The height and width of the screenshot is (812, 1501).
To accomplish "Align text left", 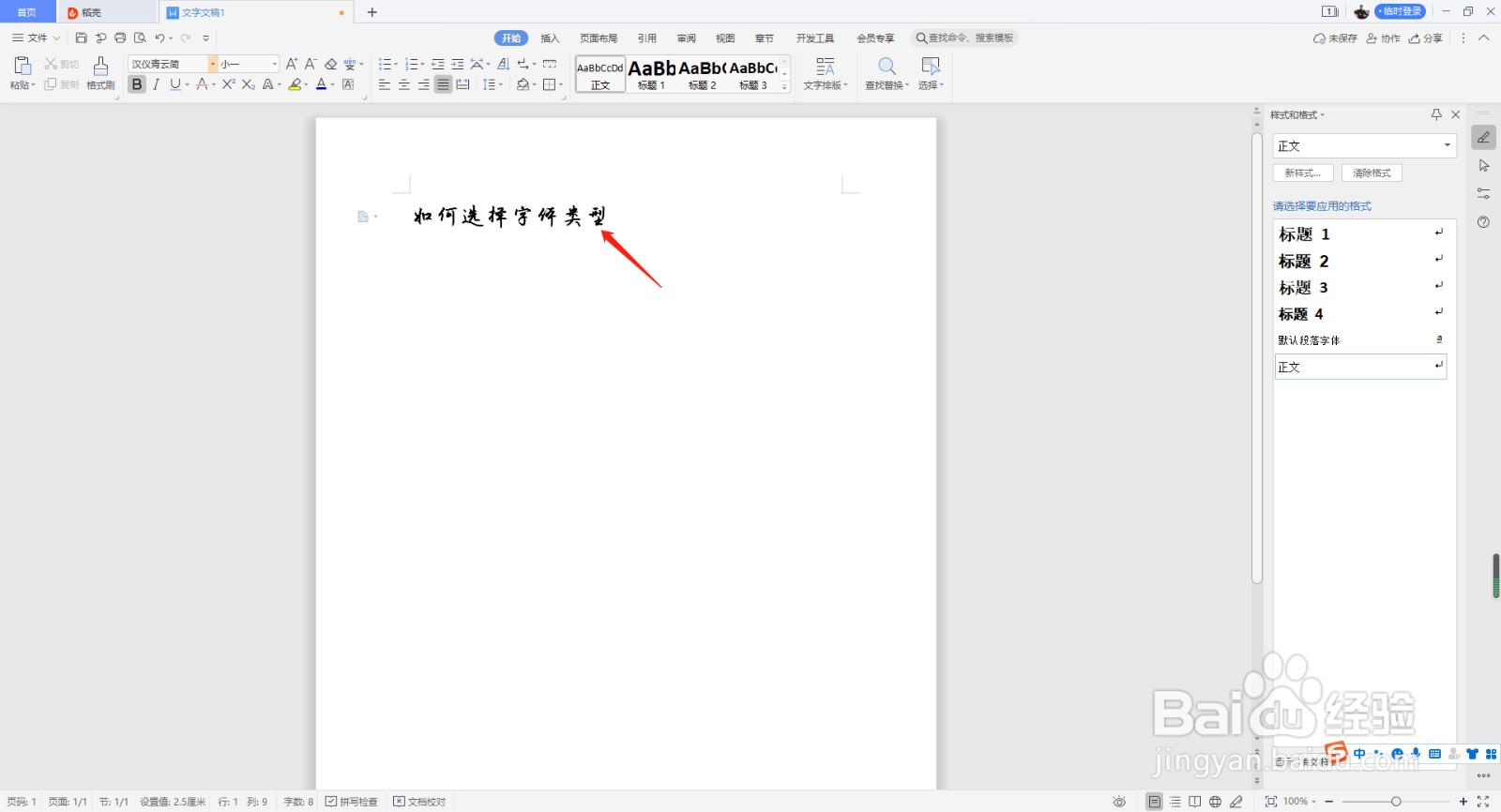I will pyautogui.click(x=385, y=84).
